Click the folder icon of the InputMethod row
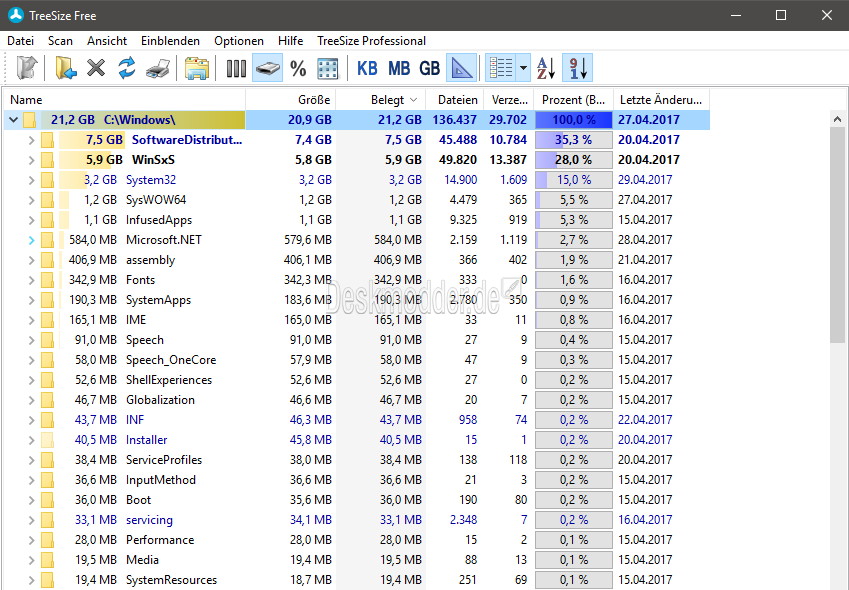Screen dimensions: 849x590 click(48, 480)
